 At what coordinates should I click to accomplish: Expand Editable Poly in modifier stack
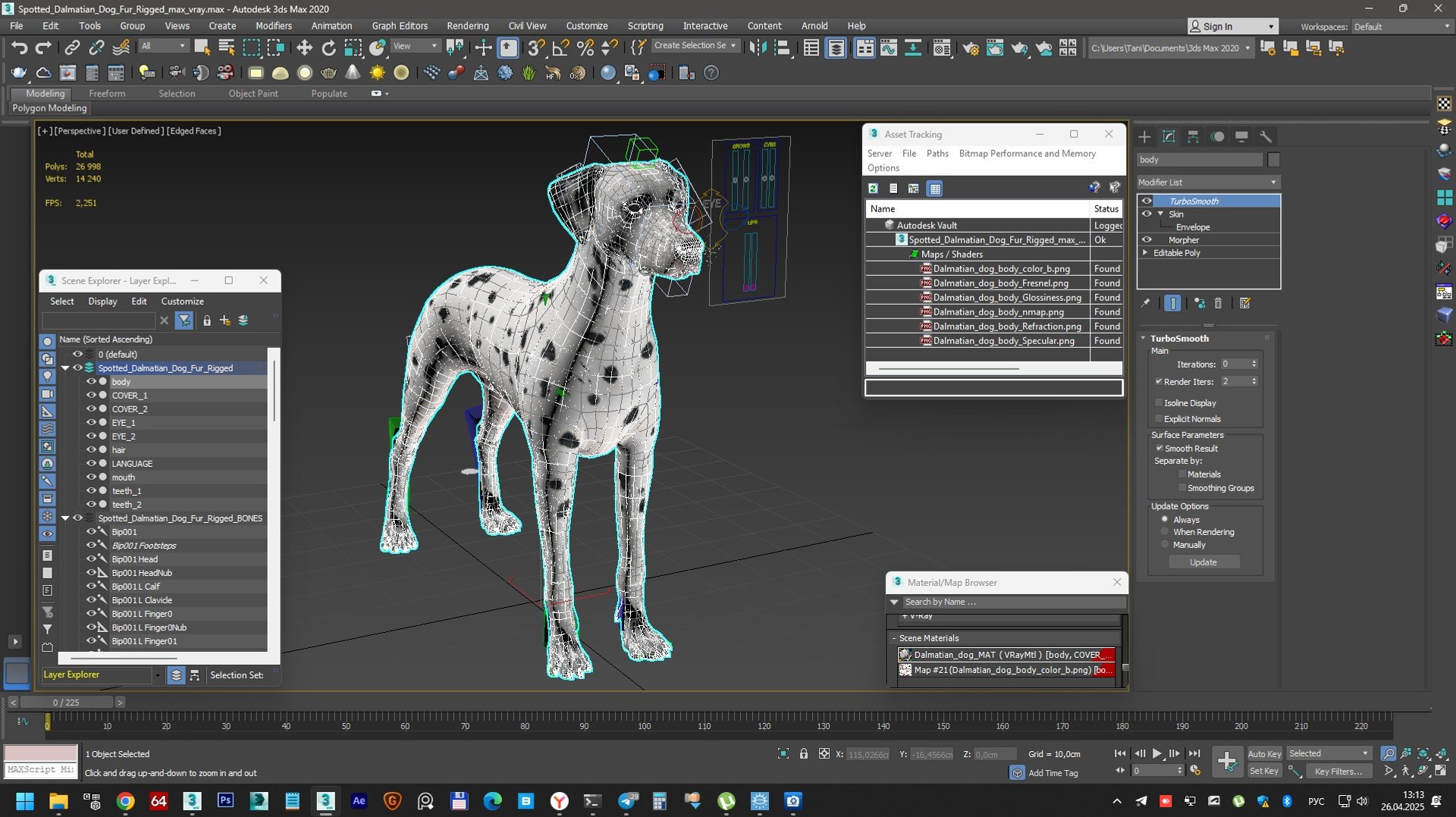point(1145,252)
